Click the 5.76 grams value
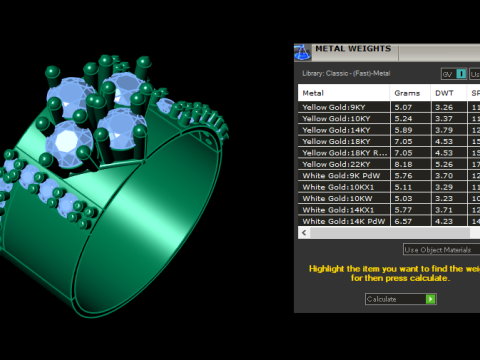 pyautogui.click(x=403, y=176)
